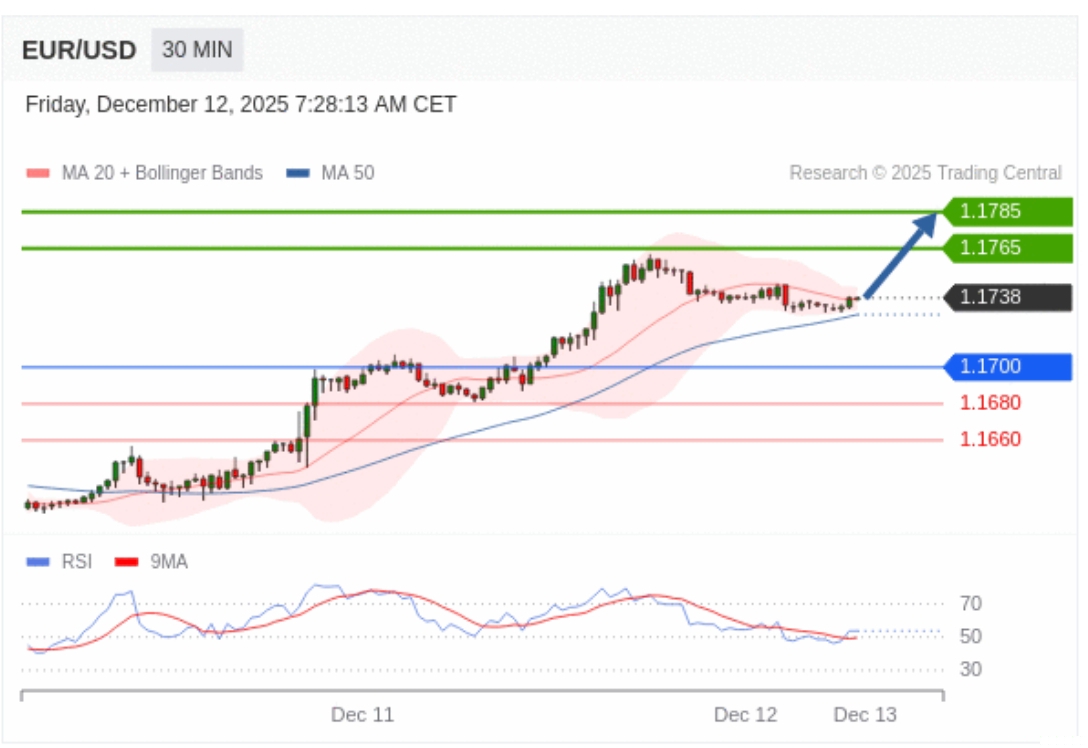Toggle the MA 50 legend entry

click(x=332, y=173)
